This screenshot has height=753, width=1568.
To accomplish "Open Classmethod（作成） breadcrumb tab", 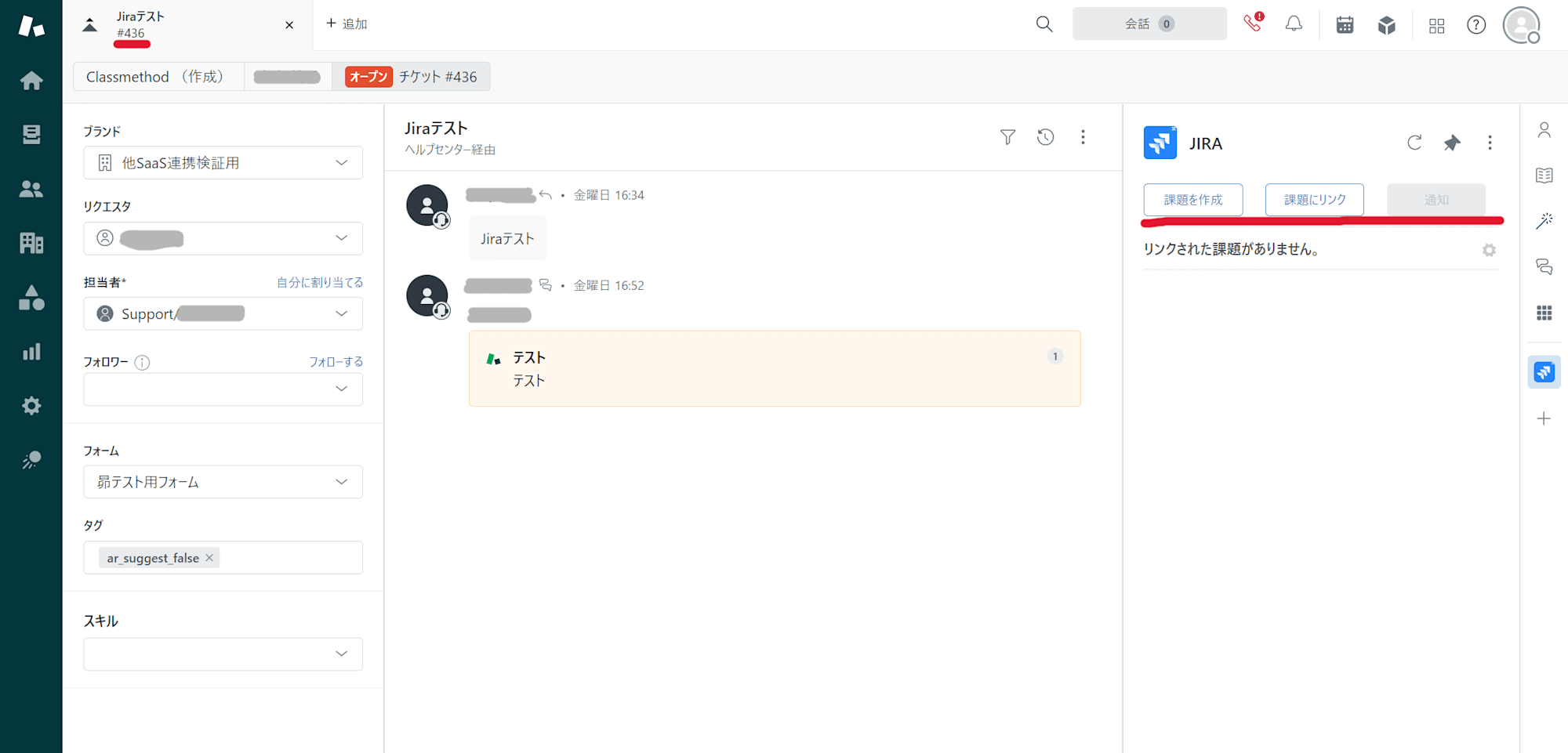I will 158,77.
